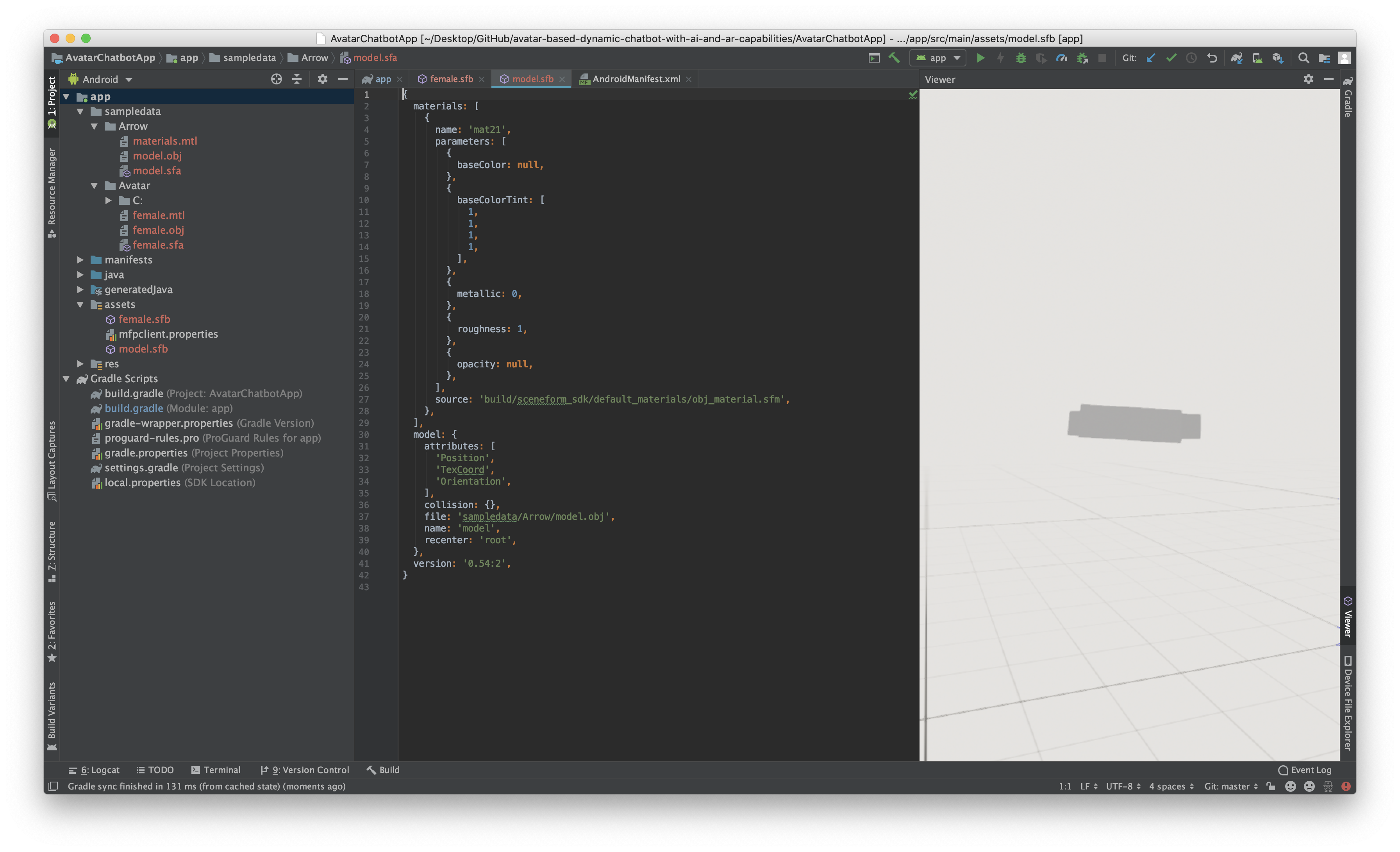Open the Android profiler gauge icon
This screenshot has height=852, width=1400.
coord(1061,58)
